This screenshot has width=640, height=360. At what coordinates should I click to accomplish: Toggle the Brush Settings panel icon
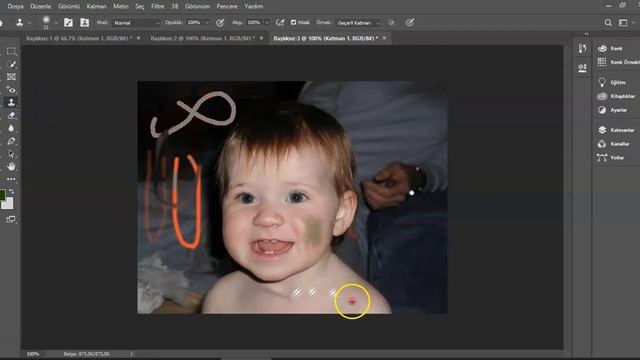tap(68, 22)
